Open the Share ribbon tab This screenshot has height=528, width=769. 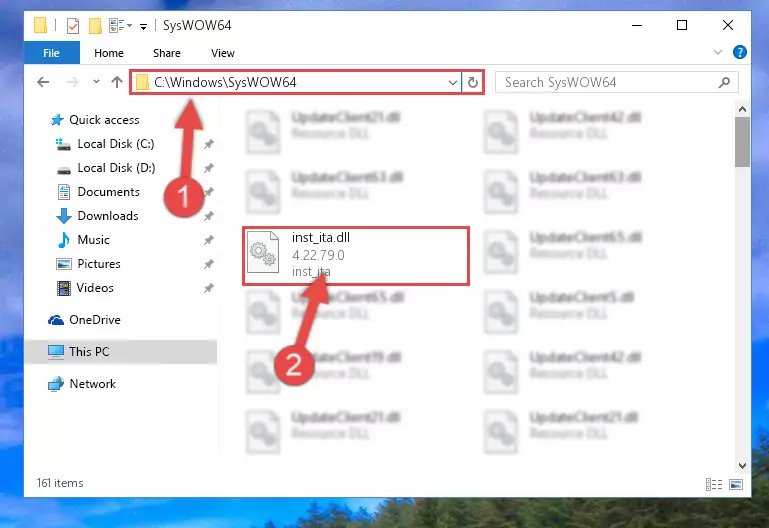pos(167,53)
